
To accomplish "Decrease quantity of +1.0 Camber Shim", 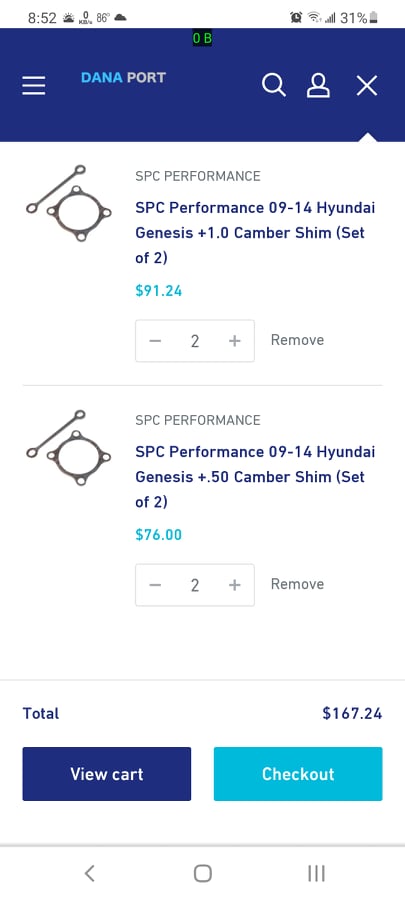I will (155, 341).
